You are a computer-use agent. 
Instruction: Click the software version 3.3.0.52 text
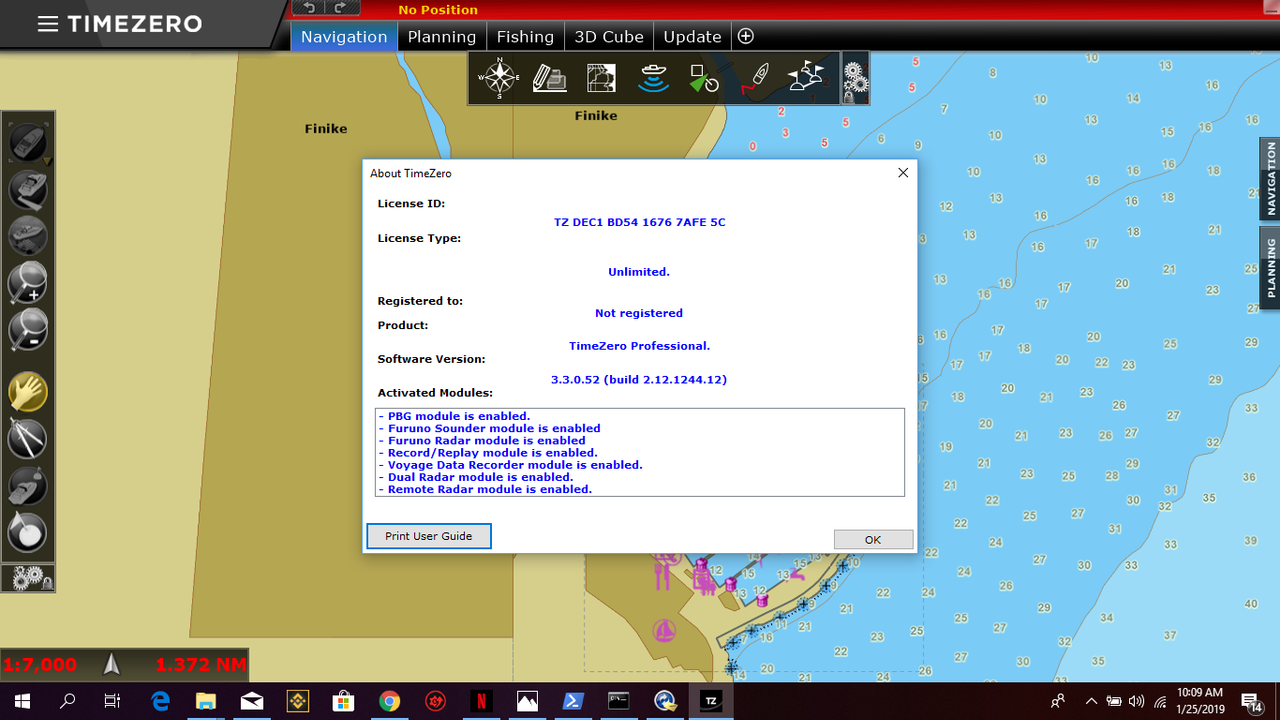(x=639, y=380)
